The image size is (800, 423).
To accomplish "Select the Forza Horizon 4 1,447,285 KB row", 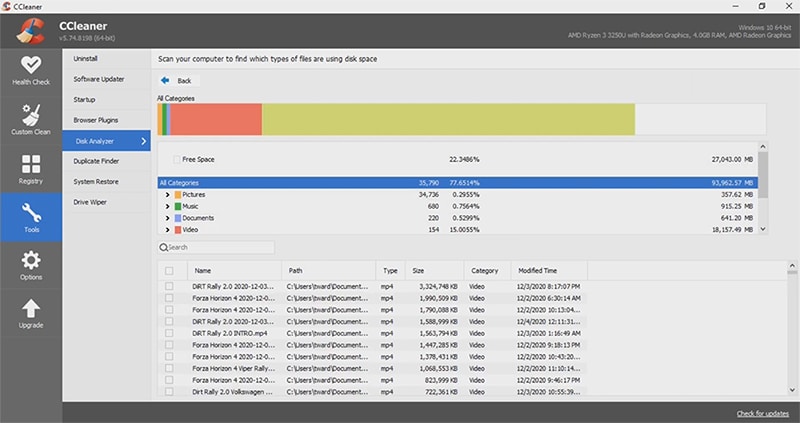I will pyautogui.click(x=372, y=345).
